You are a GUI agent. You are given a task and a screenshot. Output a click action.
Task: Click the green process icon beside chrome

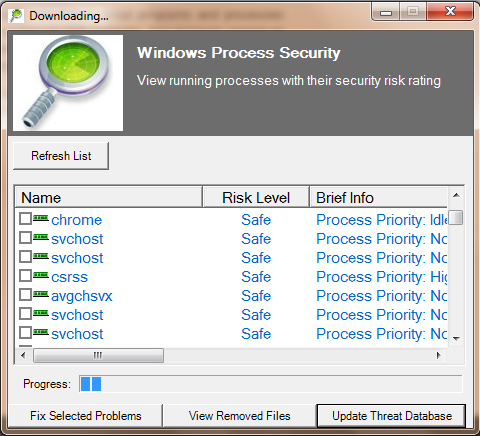41,218
